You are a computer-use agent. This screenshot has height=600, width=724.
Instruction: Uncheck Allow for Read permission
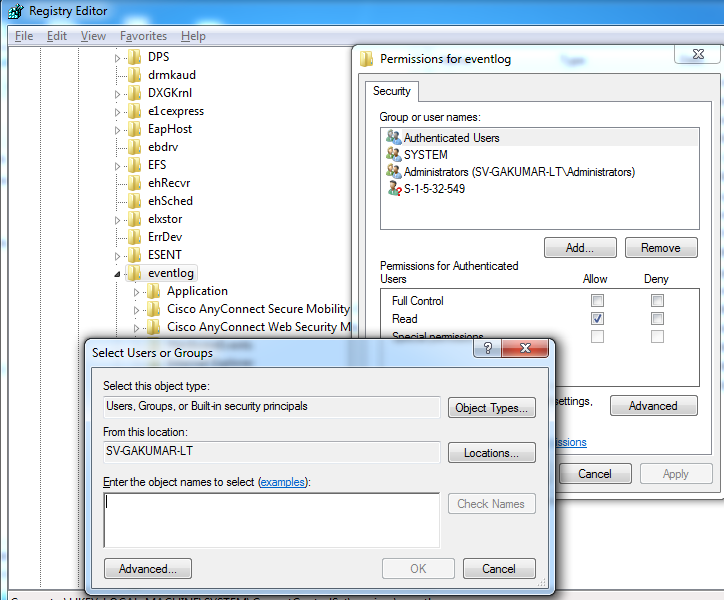597,319
